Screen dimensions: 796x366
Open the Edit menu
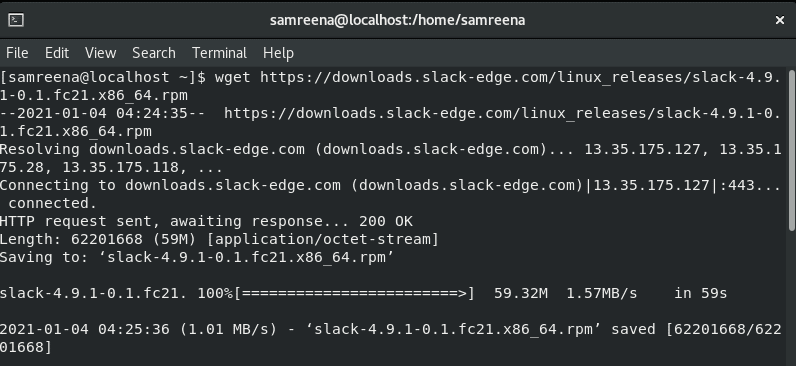click(57, 53)
